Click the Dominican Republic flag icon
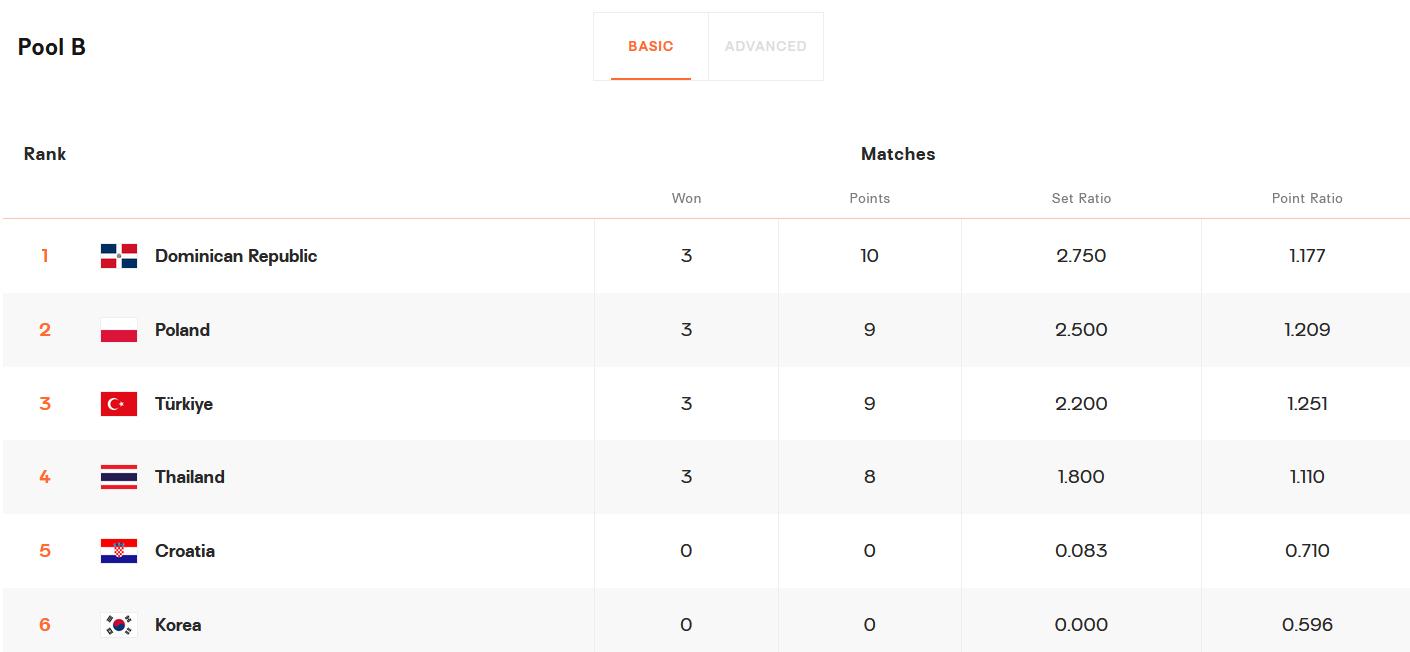The width and height of the screenshot is (1410, 652). (x=119, y=256)
